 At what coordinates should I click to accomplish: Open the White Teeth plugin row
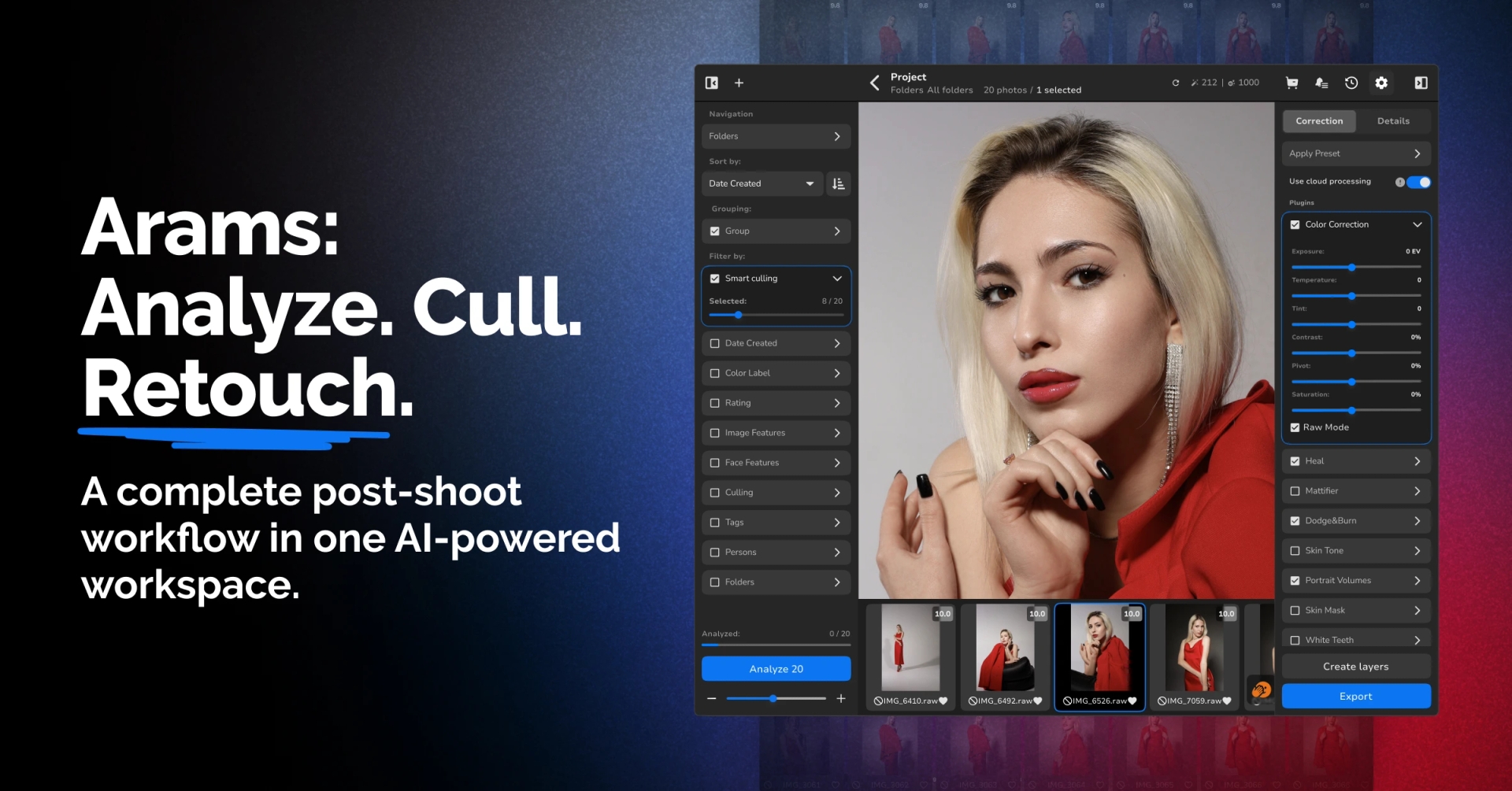(1356, 640)
